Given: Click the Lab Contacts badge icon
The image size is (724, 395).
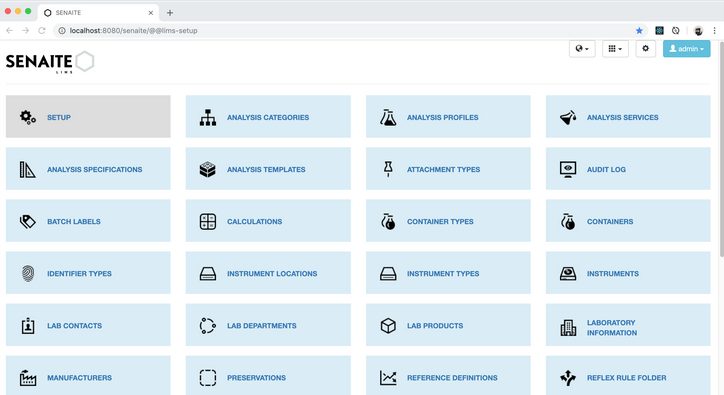Looking at the screenshot, I should pyautogui.click(x=28, y=326).
